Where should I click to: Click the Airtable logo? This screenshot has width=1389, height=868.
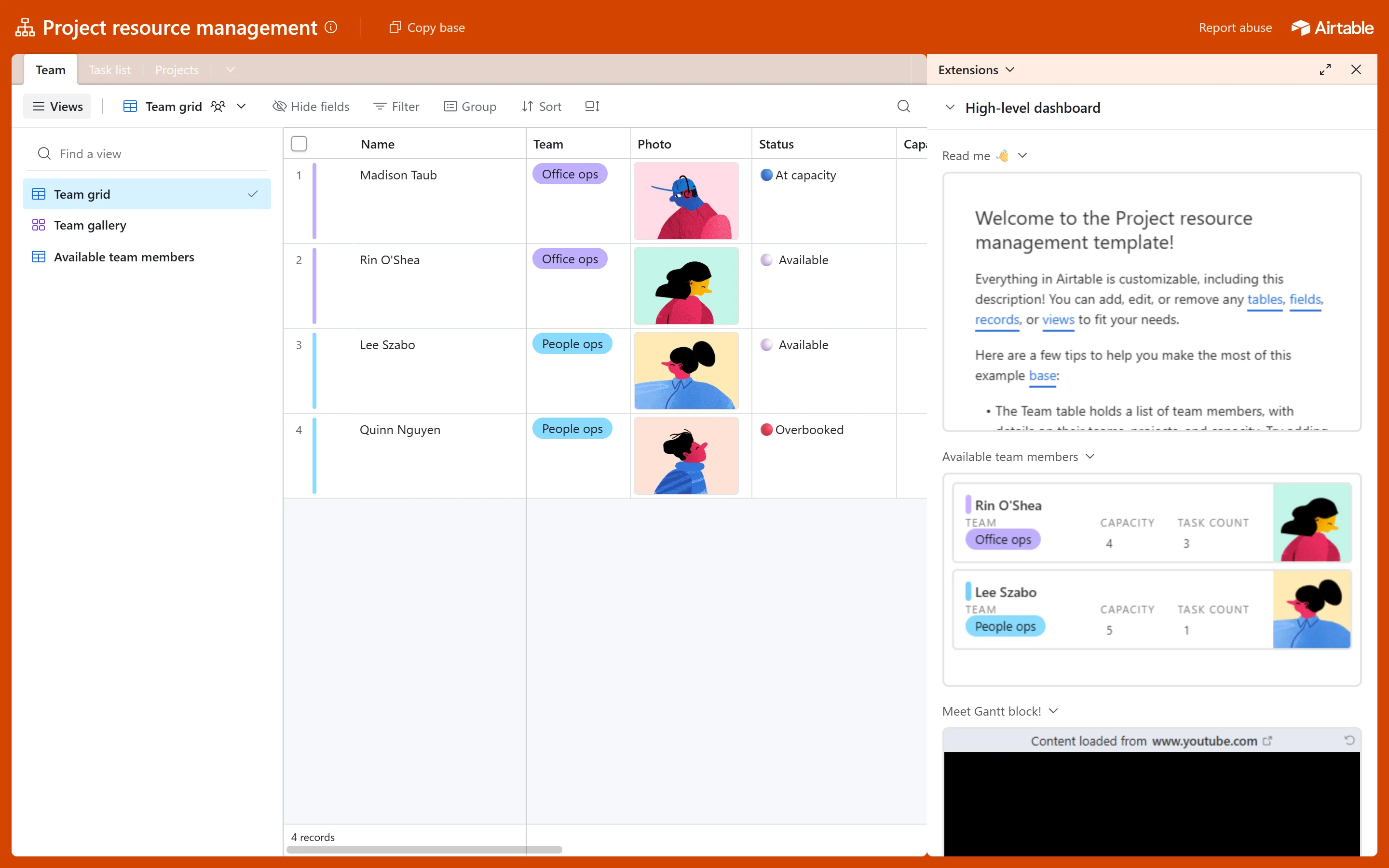coord(1332,27)
